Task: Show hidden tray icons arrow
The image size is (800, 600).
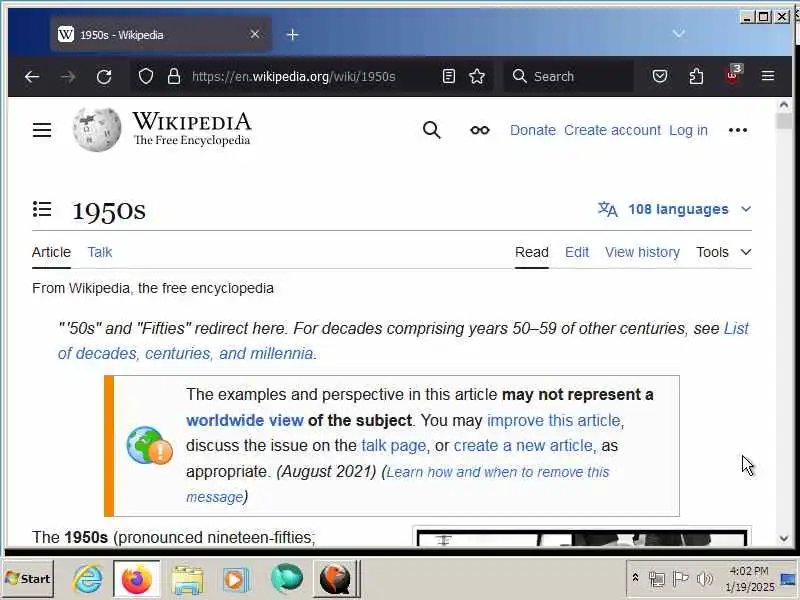Action: (635, 578)
